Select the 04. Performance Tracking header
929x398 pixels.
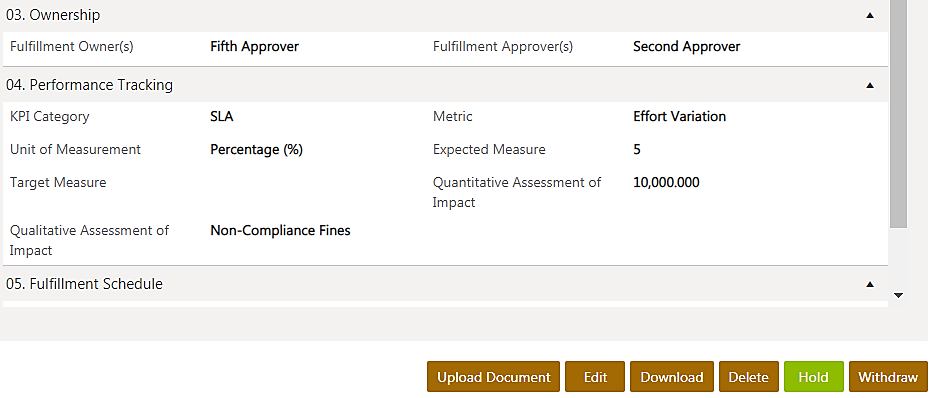446,85
